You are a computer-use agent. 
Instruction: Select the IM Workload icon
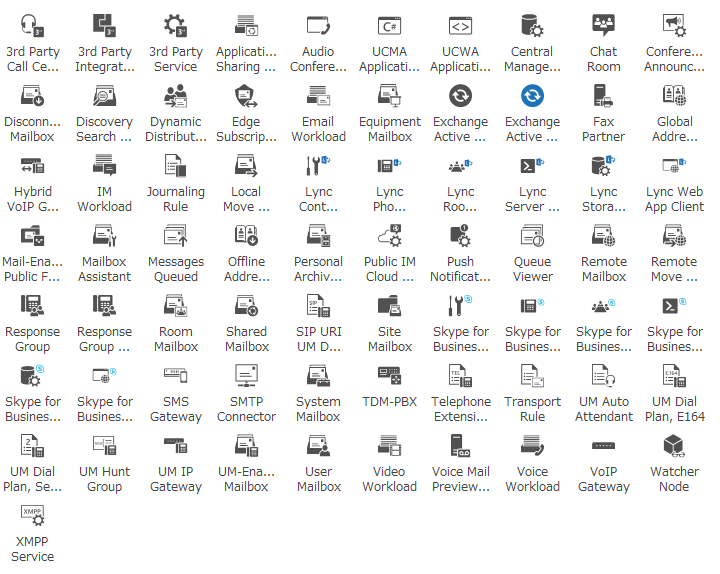(x=104, y=166)
